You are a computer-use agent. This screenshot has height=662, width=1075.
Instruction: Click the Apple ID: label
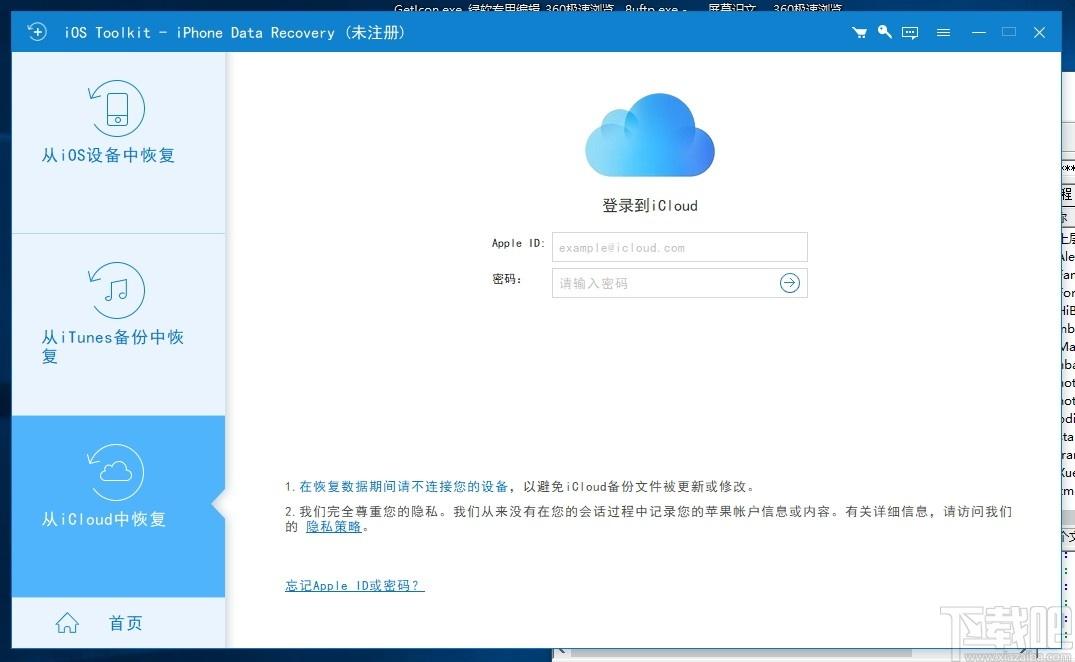pyautogui.click(x=518, y=243)
